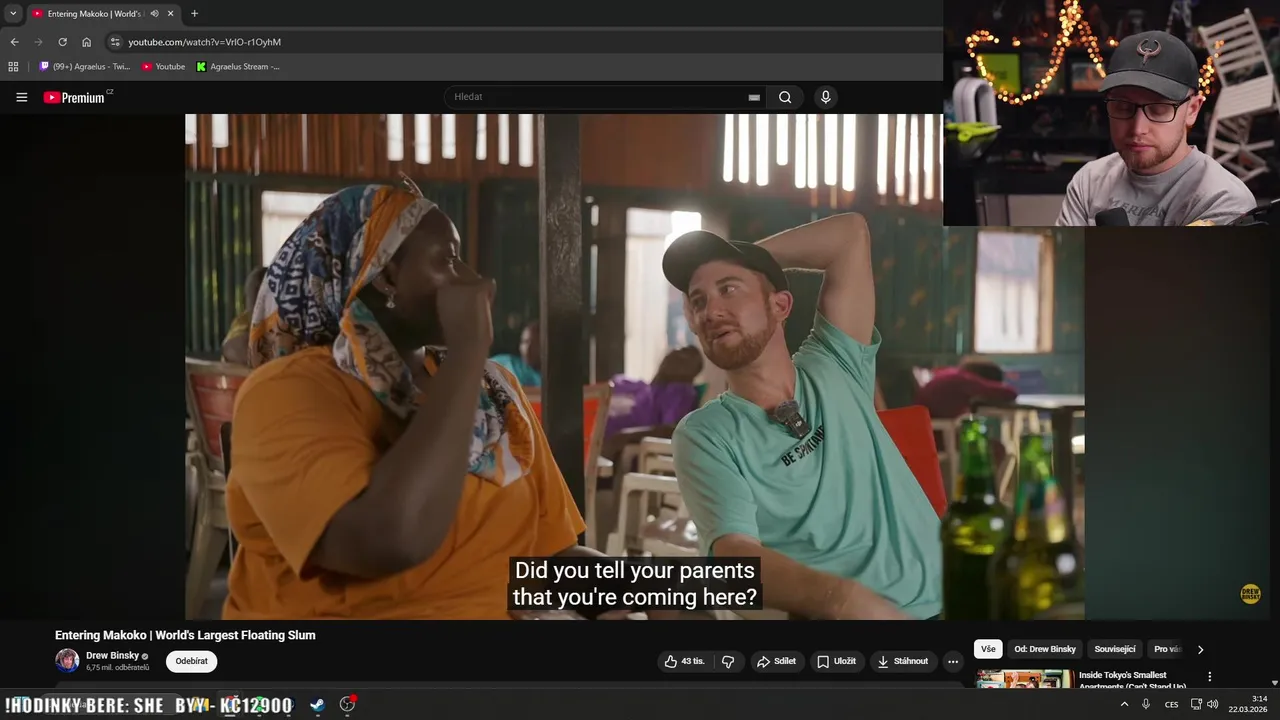Open more actions three-dot menu
The height and width of the screenshot is (720, 1280).
(953, 661)
